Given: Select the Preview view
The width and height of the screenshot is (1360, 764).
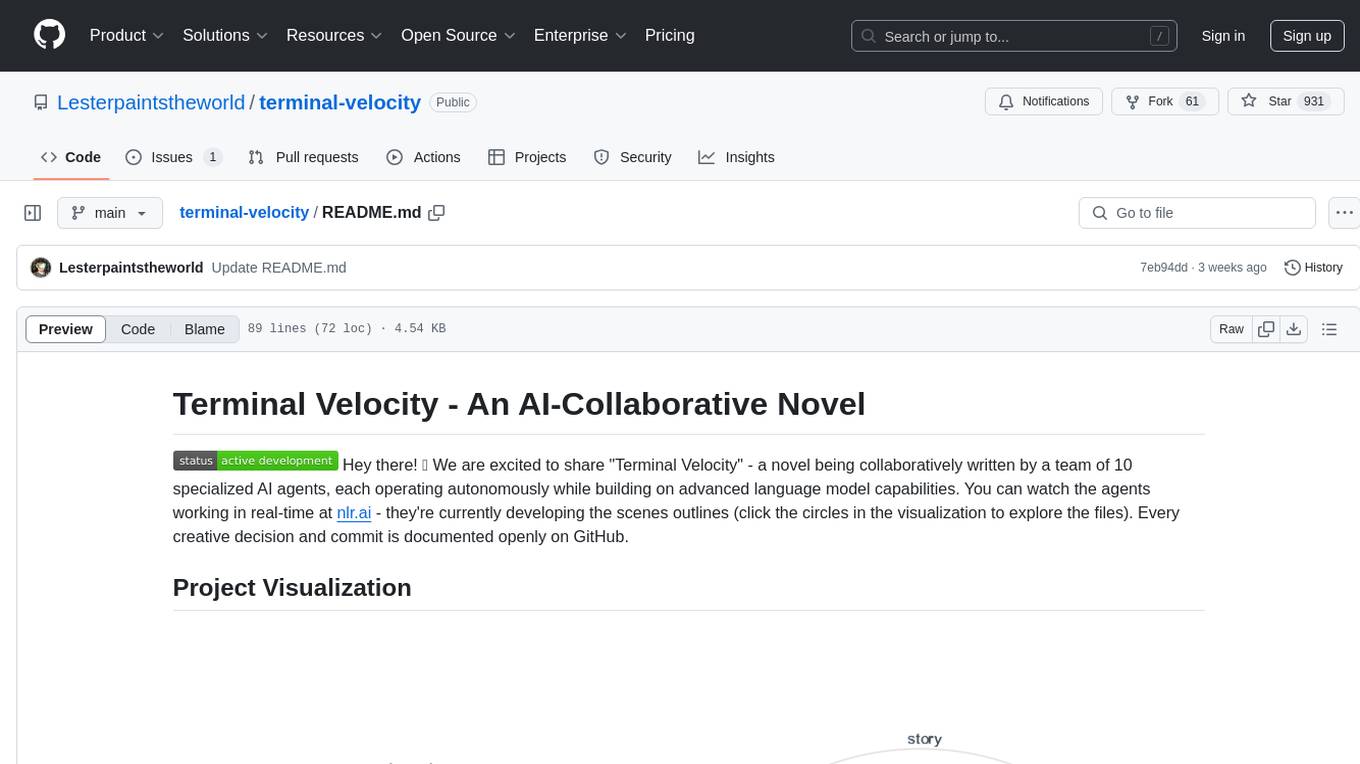Looking at the screenshot, I should (x=66, y=329).
